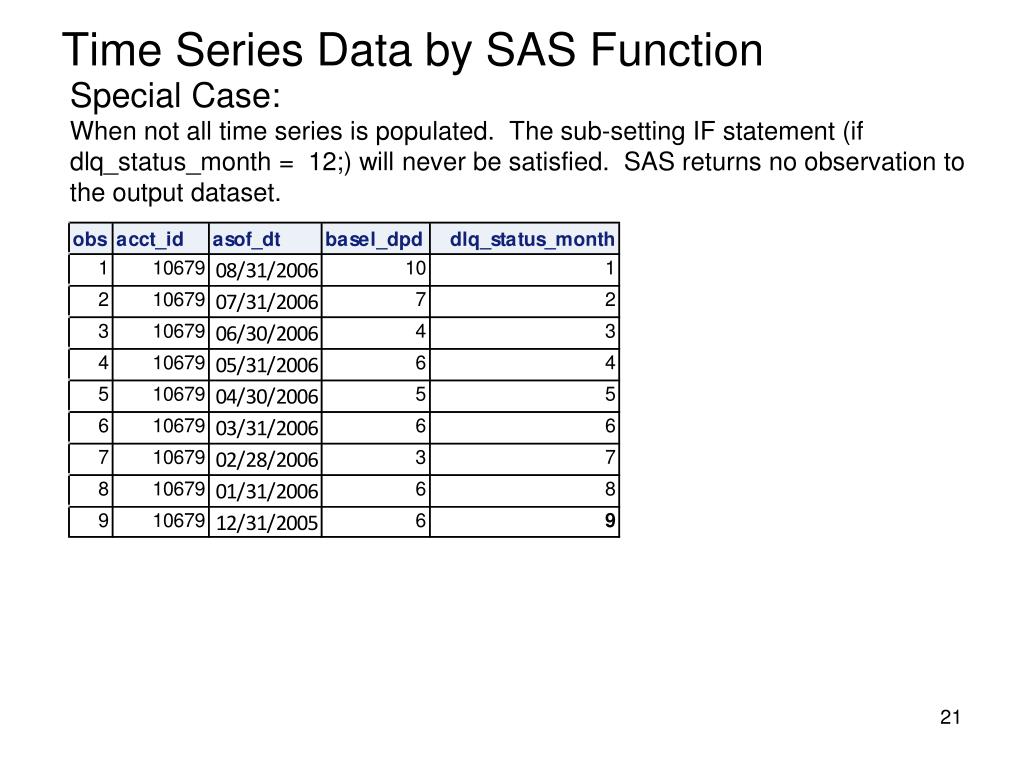The height and width of the screenshot is (768, 1024).
Task: Click the paragraph mentioning 'sub-setting IF statement'
Action: pos(517,162)
